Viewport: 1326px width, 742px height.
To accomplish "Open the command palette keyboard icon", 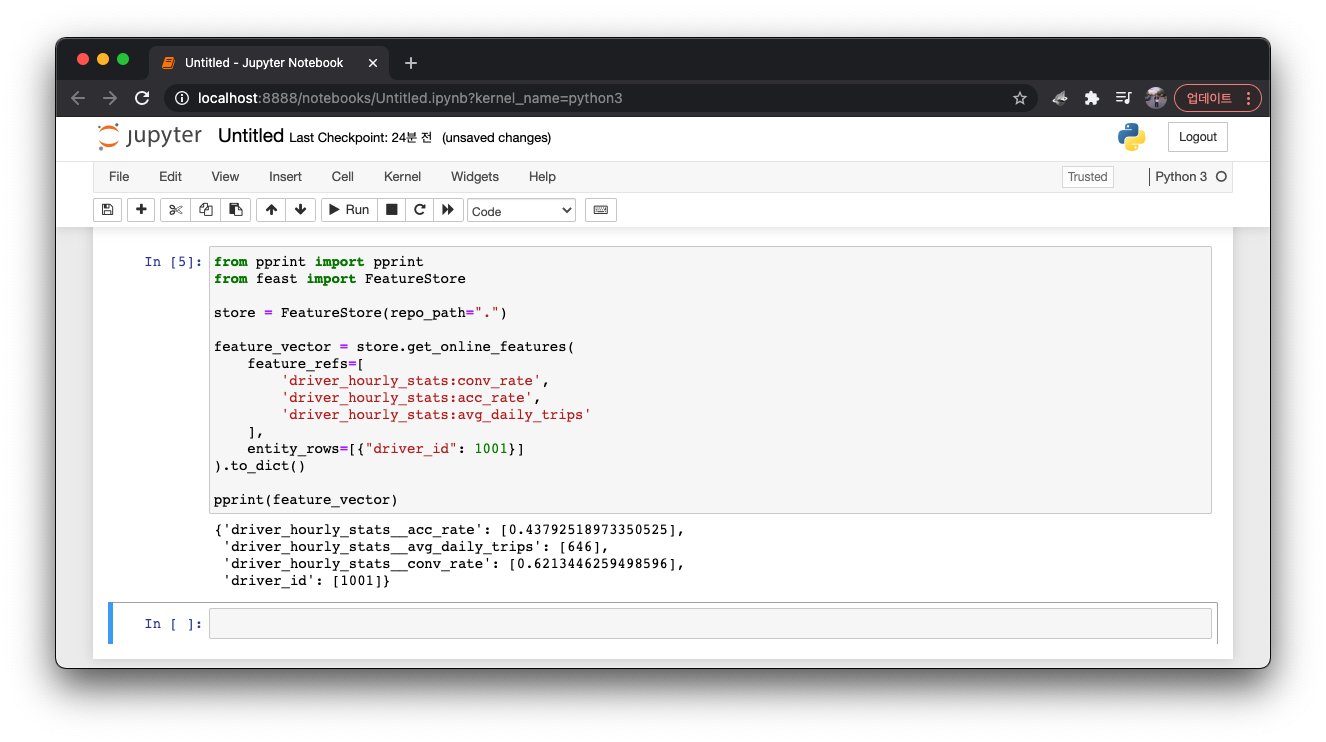I will [601, 210].
